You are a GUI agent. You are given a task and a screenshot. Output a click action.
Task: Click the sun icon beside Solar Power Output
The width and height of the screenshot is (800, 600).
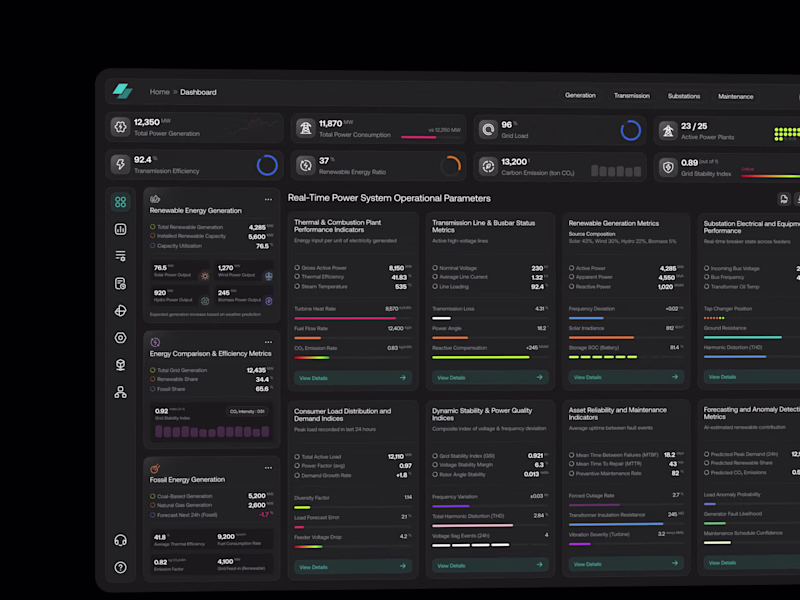point(205,276)
